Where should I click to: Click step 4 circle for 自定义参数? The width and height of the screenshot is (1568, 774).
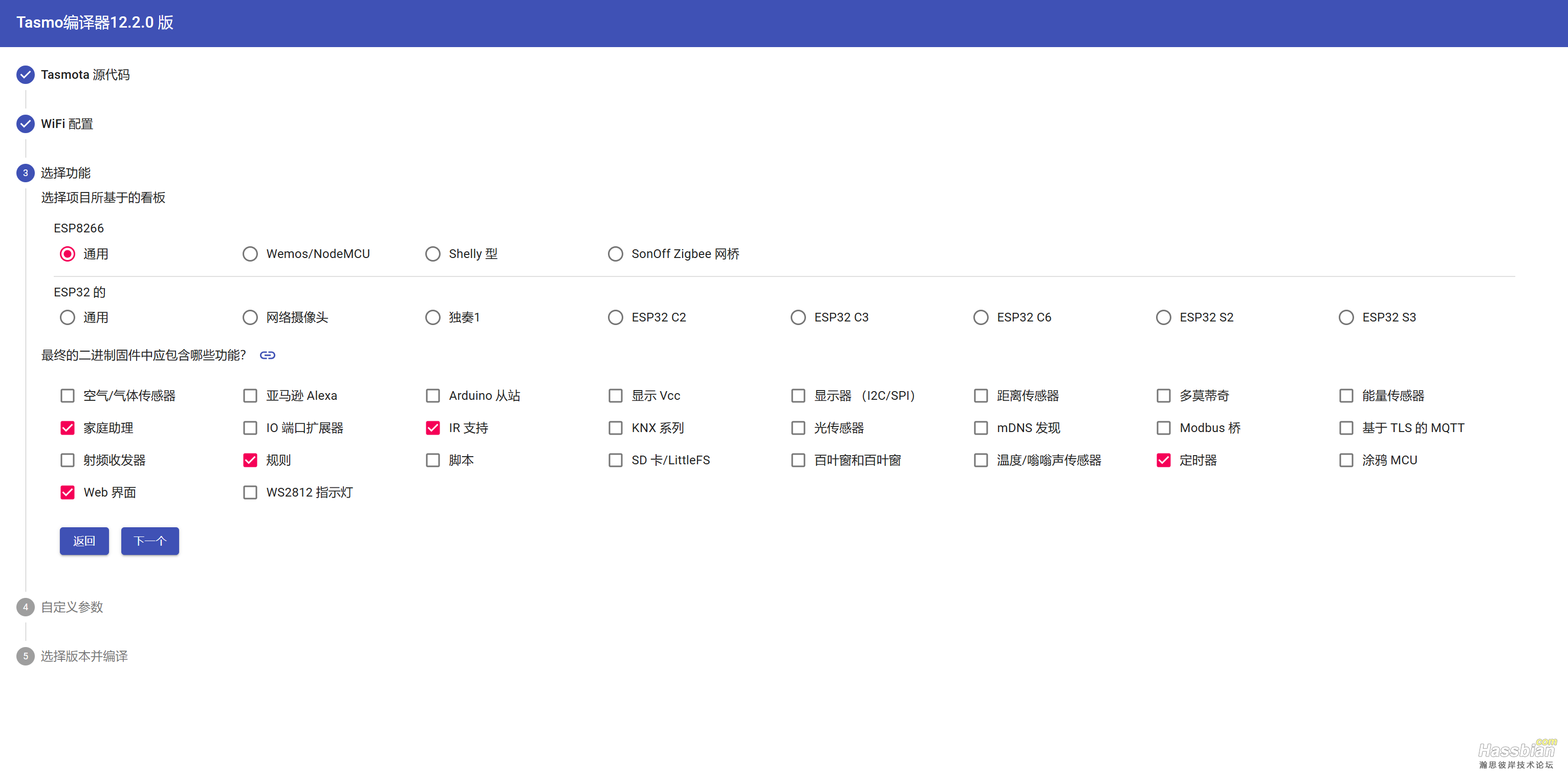pos(25,607)
